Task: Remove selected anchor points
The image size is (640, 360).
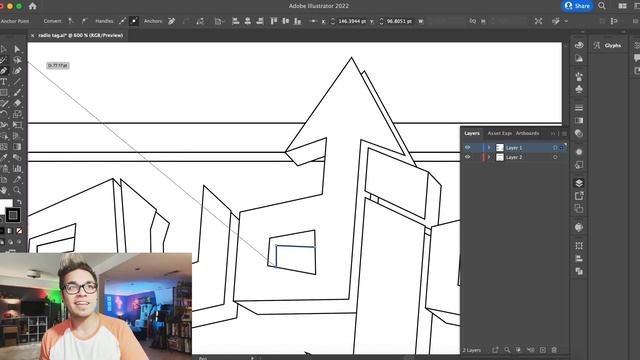Action: click(172, 21)
